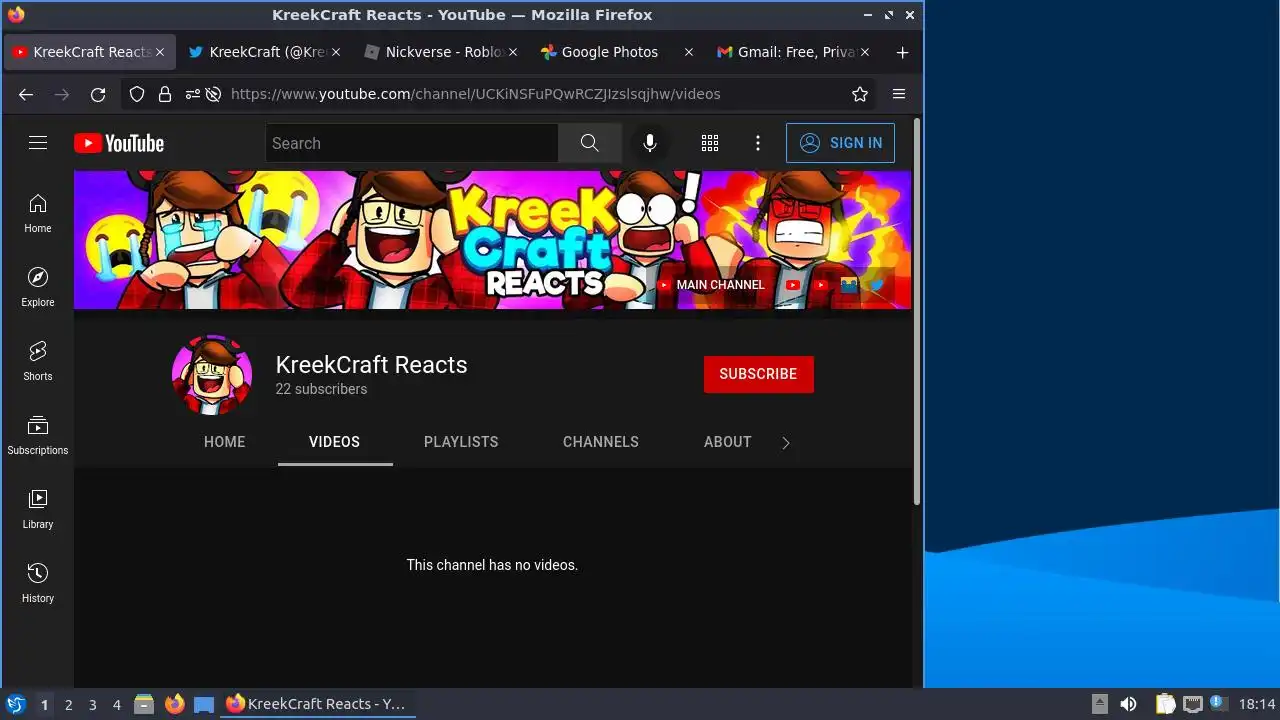This screenshot has width=1280, height=720.
Task: Bookmark this page with the star
Action: click(x=860, y=94)
